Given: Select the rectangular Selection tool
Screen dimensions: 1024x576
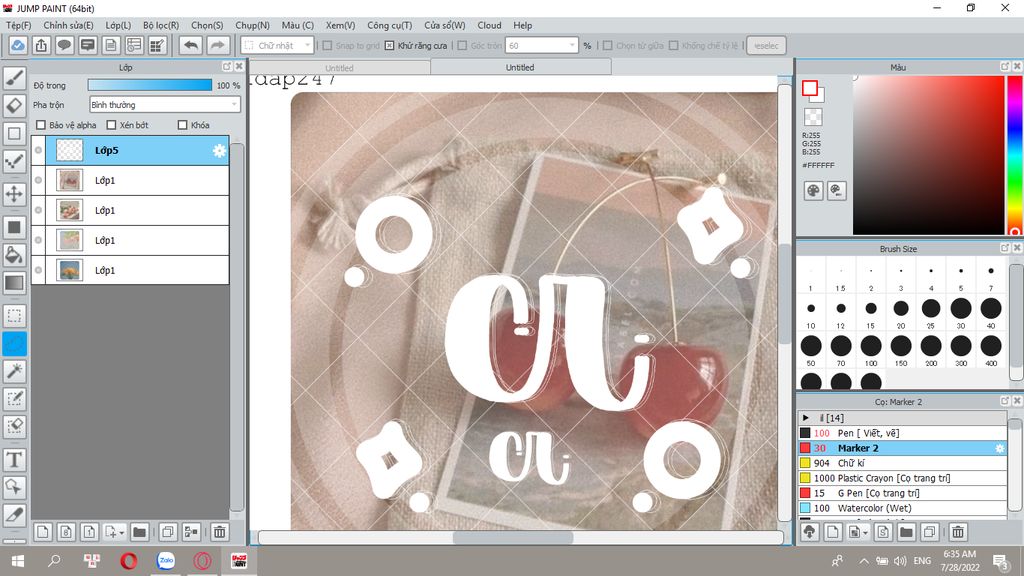Looking at the screenshot, I should (x=14, y=315).
